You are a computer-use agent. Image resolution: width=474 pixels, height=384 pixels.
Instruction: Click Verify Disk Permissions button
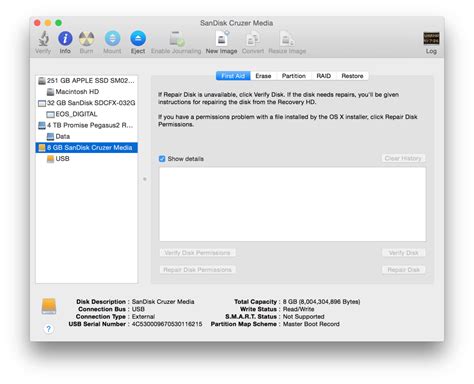(x=197, y=253)
